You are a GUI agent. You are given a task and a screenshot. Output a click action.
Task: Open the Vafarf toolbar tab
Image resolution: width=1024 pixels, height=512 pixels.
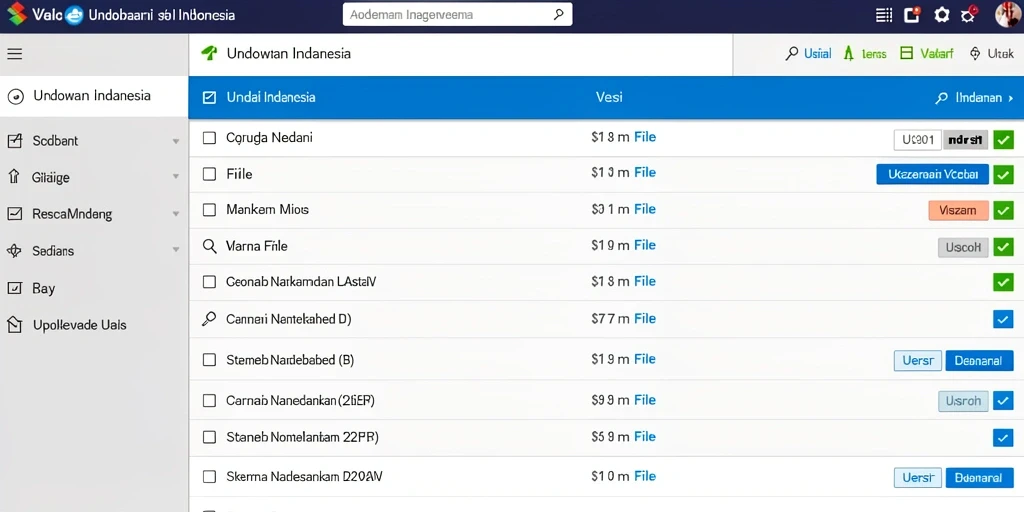[x=927, y=54]
